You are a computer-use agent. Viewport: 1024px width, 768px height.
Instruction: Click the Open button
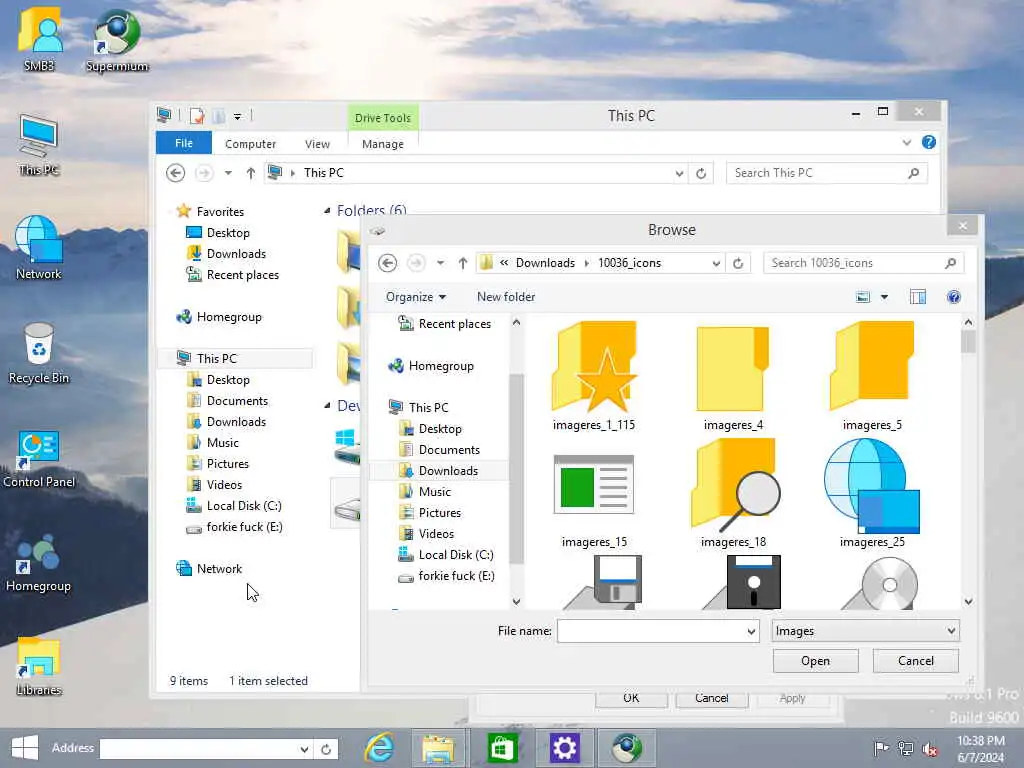(x=815, y=661)
